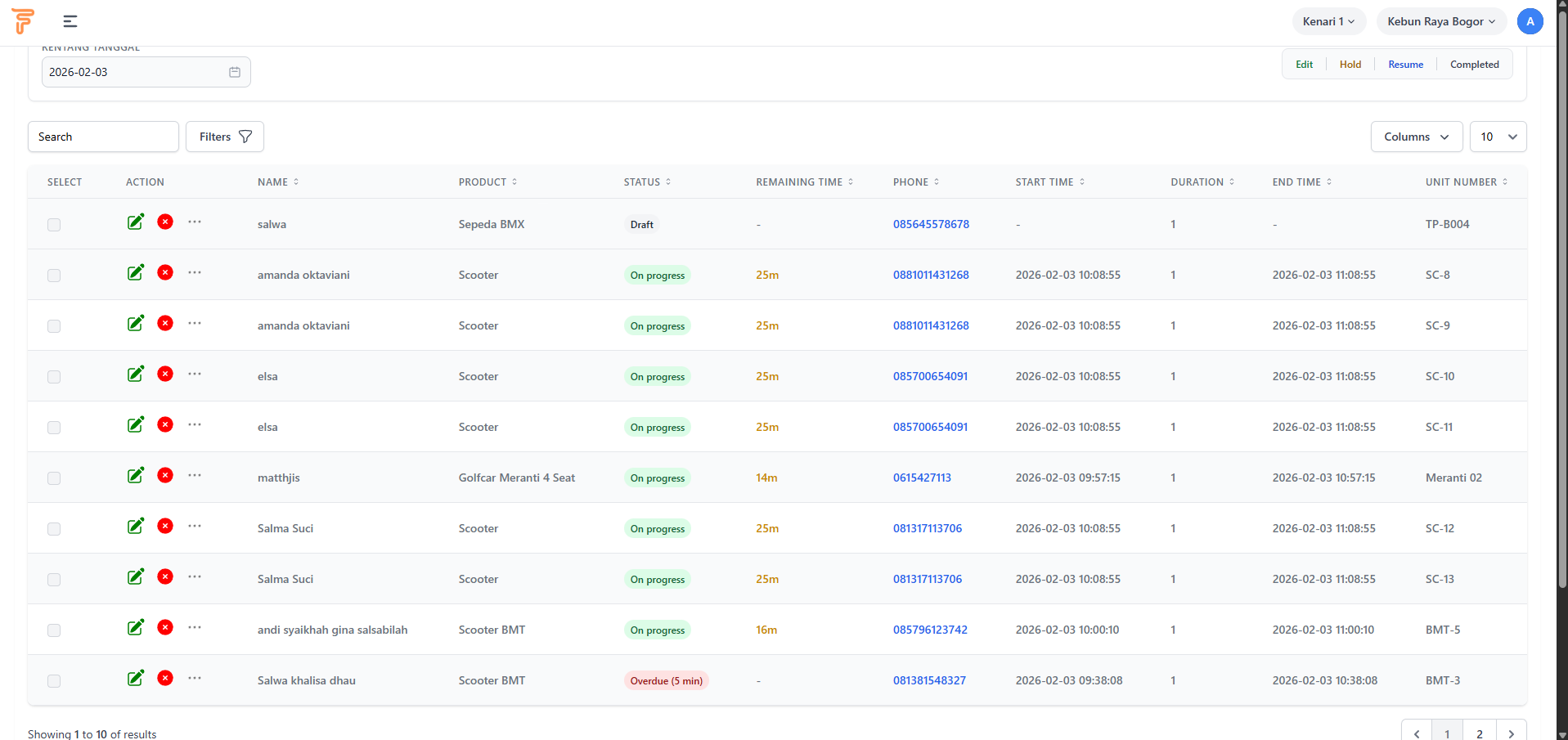Select the Hold action tab
The height and width of the screenshot is (740, 1568).
1350,65
